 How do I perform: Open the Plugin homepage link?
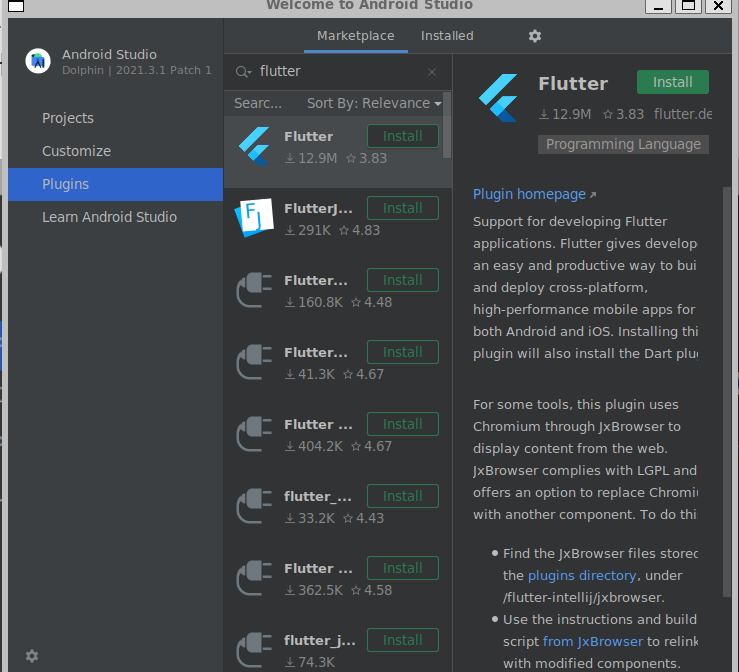[534, 194]
